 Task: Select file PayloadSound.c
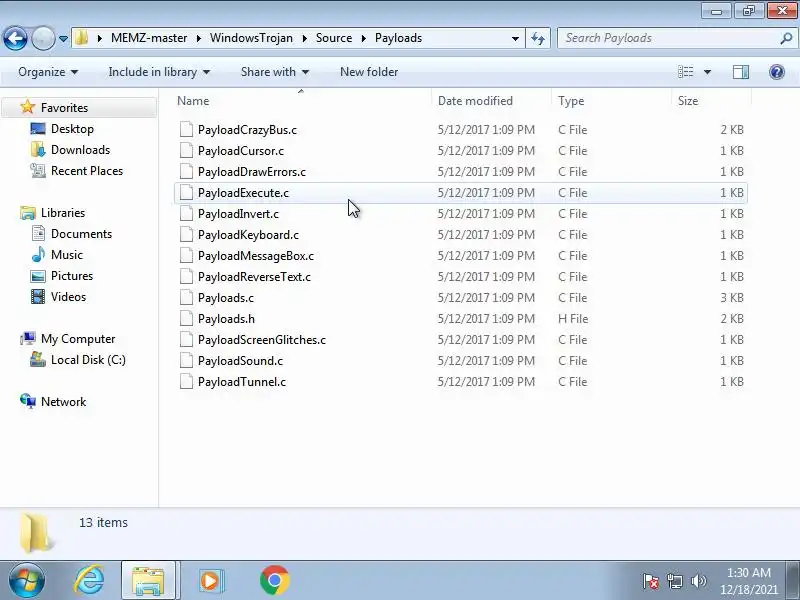461,361
